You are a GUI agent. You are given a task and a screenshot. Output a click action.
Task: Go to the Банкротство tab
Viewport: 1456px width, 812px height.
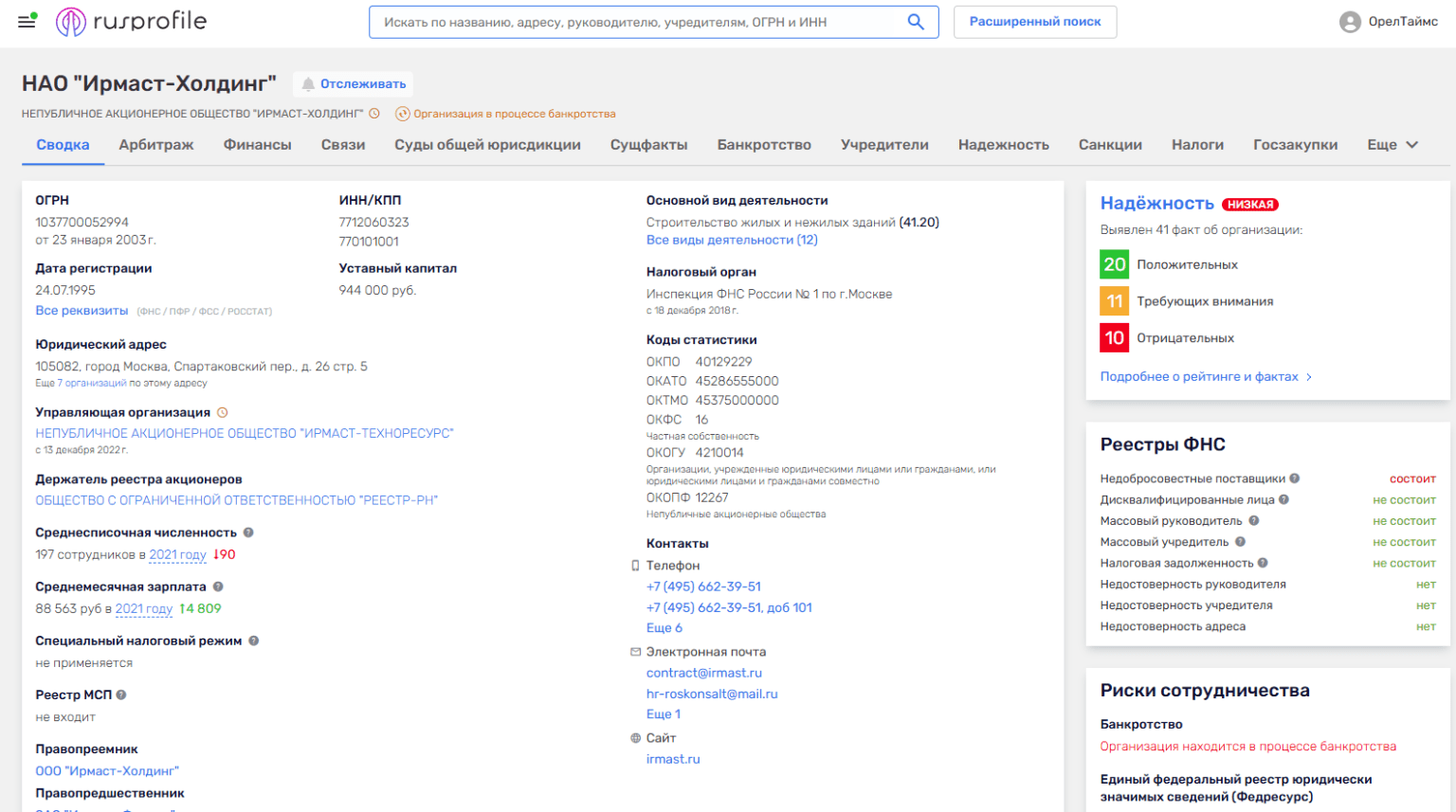click(764, 145)
